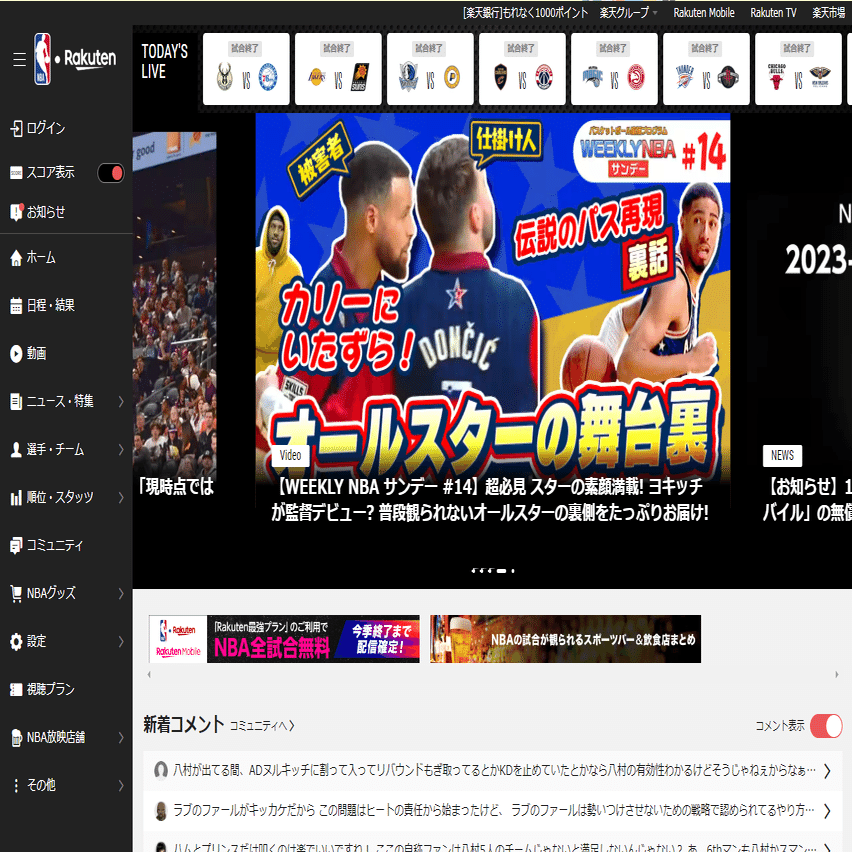Click the banner strip left arrow
The width and height of the screenshot is (852, 852).
coord(149,674)
